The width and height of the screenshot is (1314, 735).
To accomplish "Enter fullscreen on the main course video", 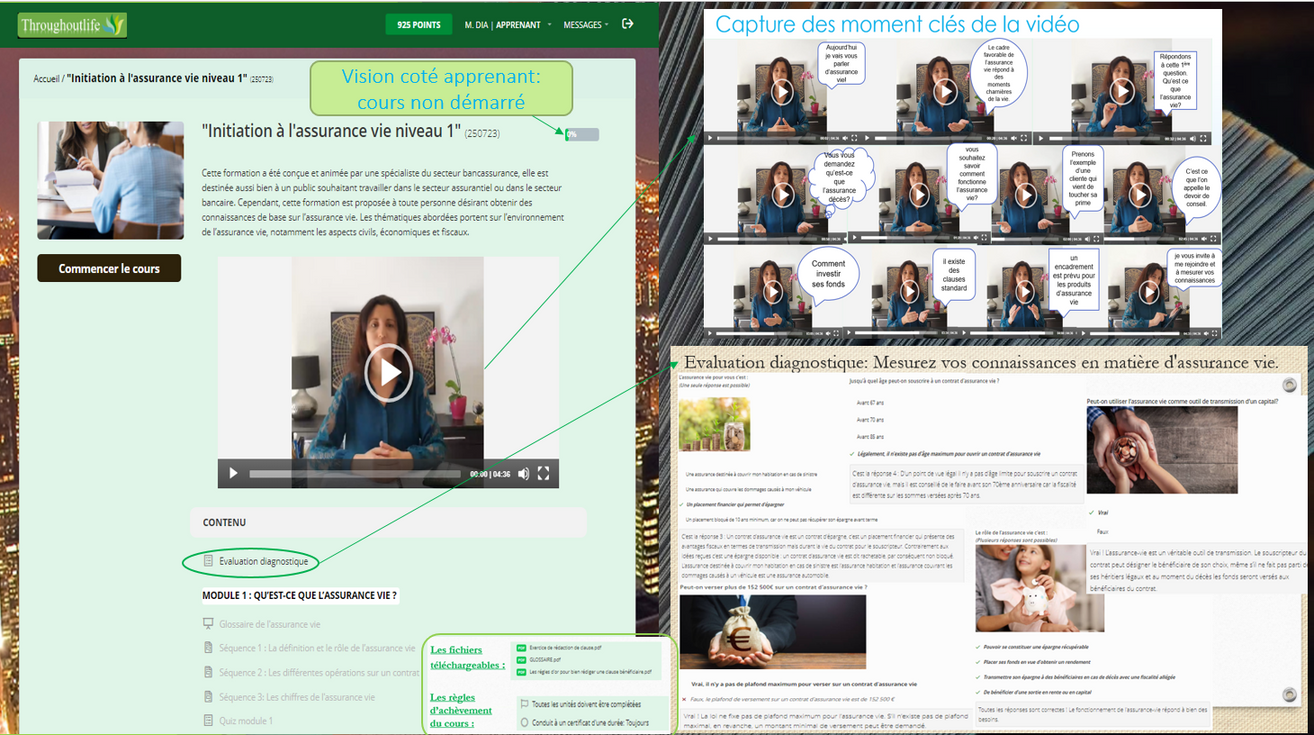I will 544,474.
